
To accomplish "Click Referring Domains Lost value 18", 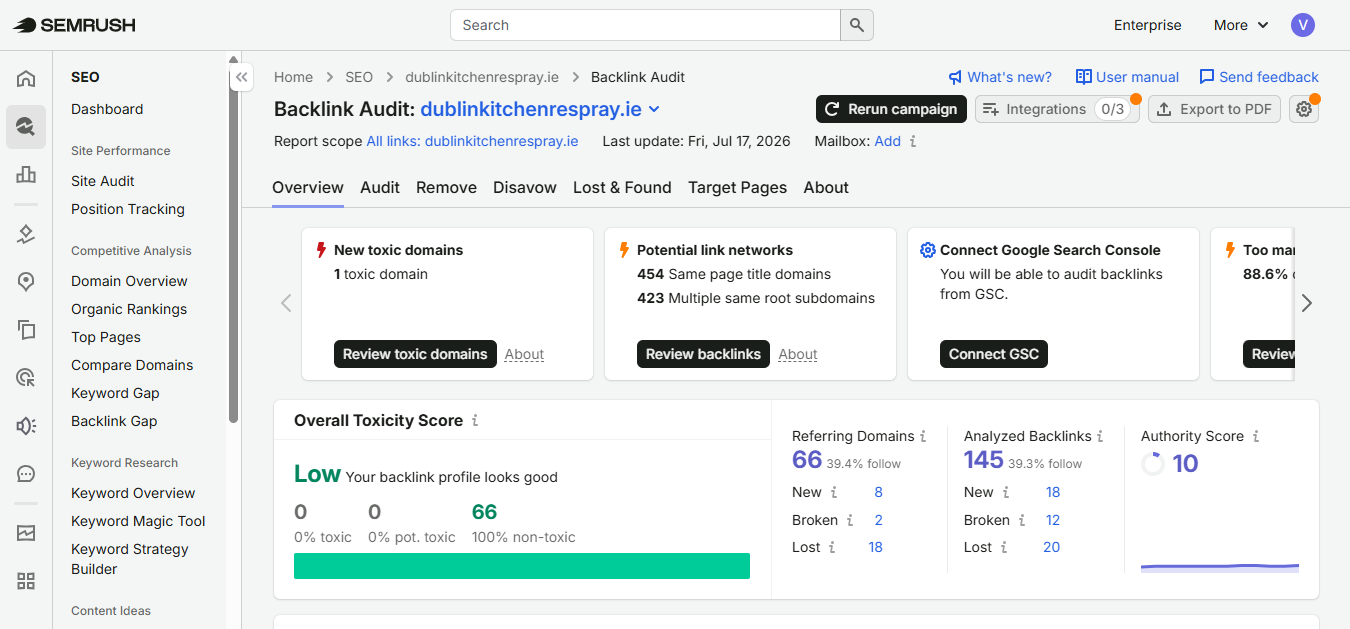I will [876, 547].
